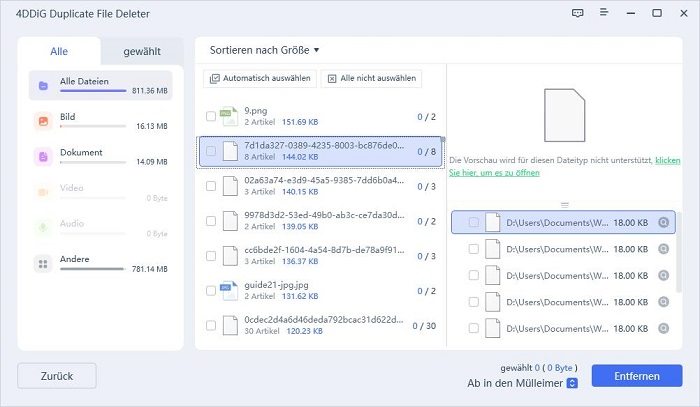
Task: Open the feedback chat icon in title bar
Action: point(577,13)
